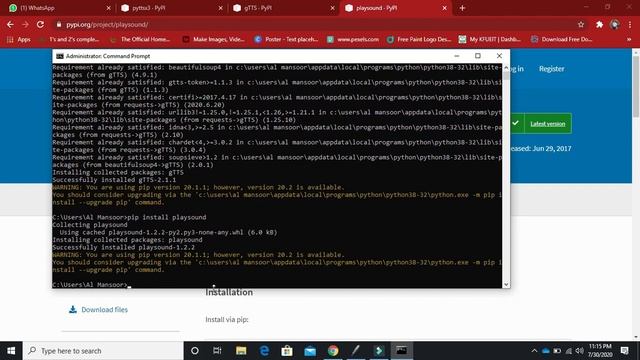The width and height of the screenshot is (640, 360).
Task: Click the 'Successfully installed gTTS-2.1.1' line
Action: click(x=114, y=180)
